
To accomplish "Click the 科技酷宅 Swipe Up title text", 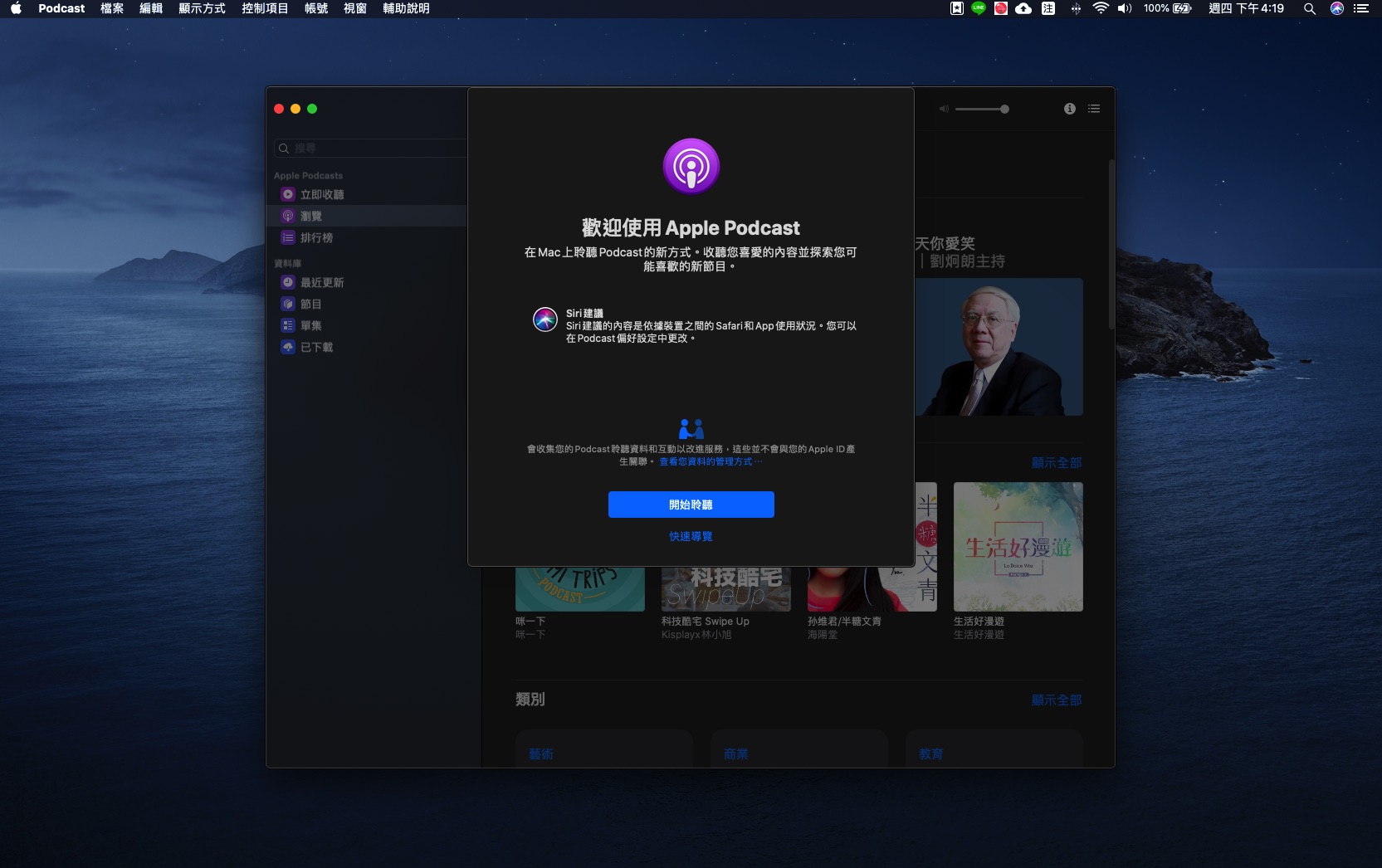I will pos(706,621).
